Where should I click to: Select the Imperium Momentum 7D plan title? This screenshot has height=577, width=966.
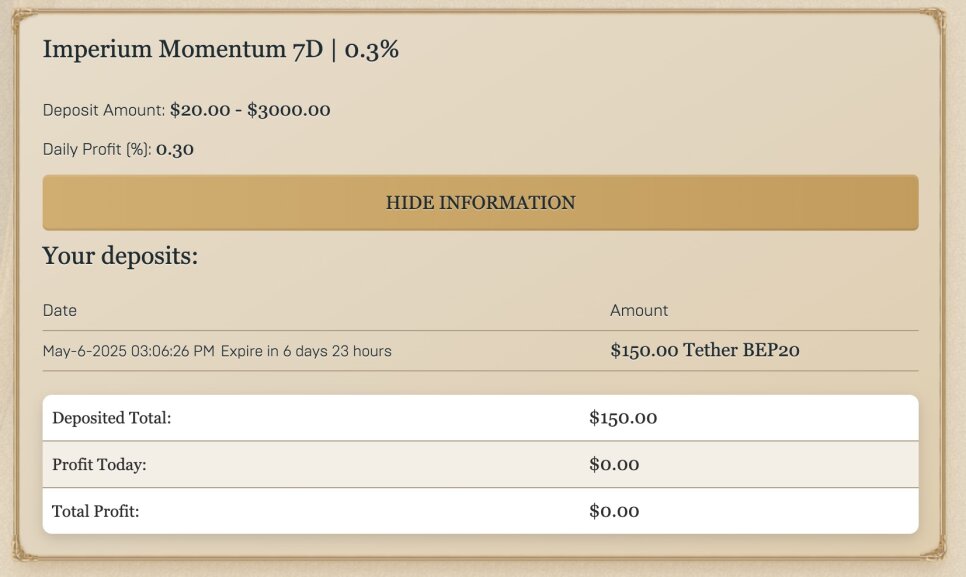click(x=221, y=49)
